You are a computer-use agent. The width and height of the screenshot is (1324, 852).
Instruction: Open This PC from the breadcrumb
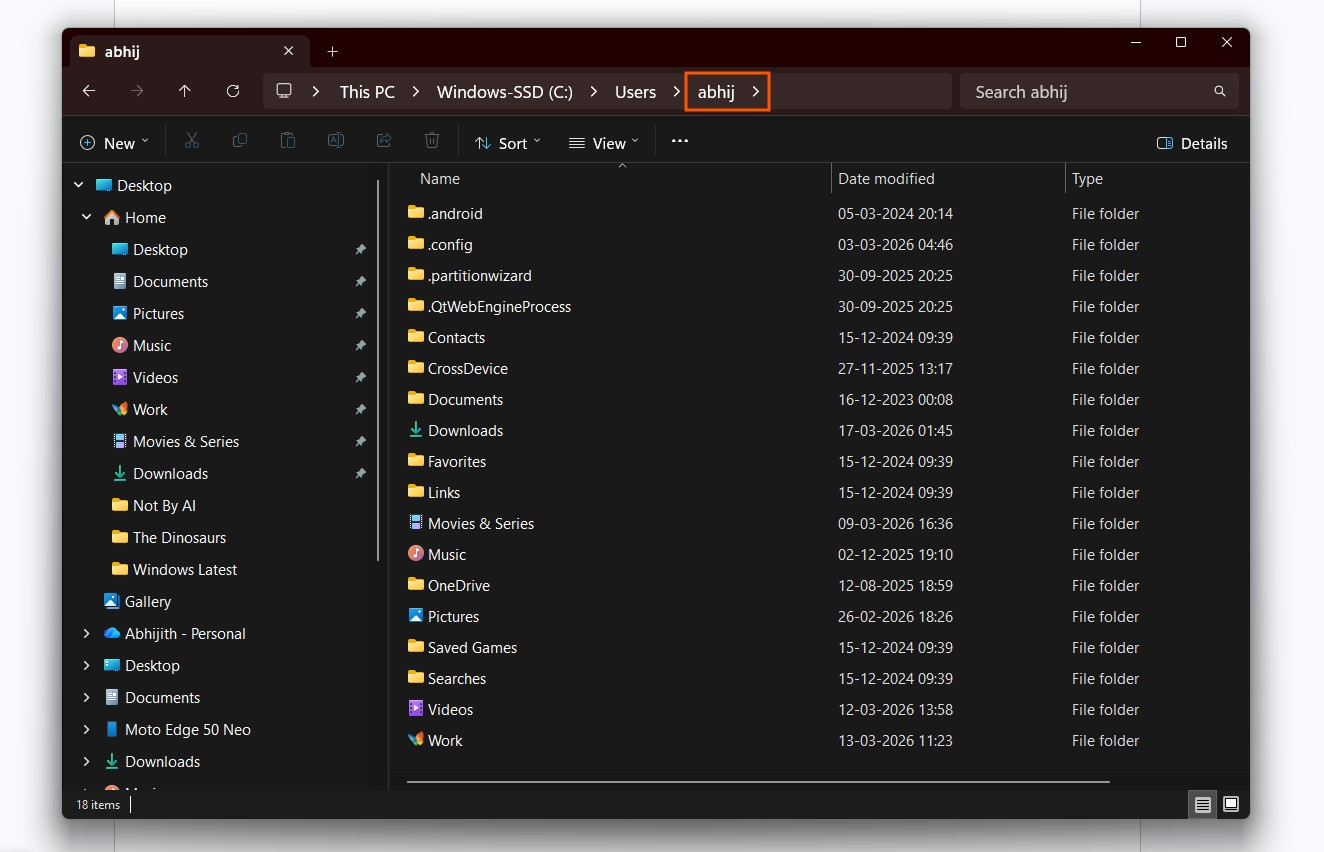coord(367,91)
